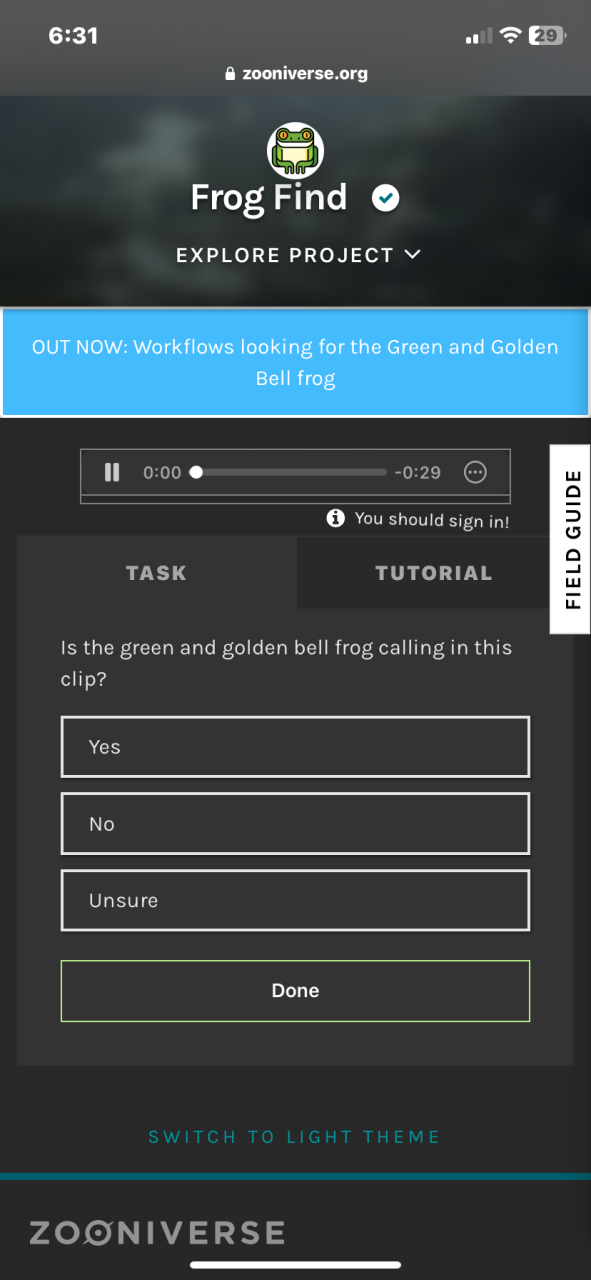Expand the Explore Project dropdown
Image resolution: width=591 pixels, height=1280 pixels.
click(298, 255)
